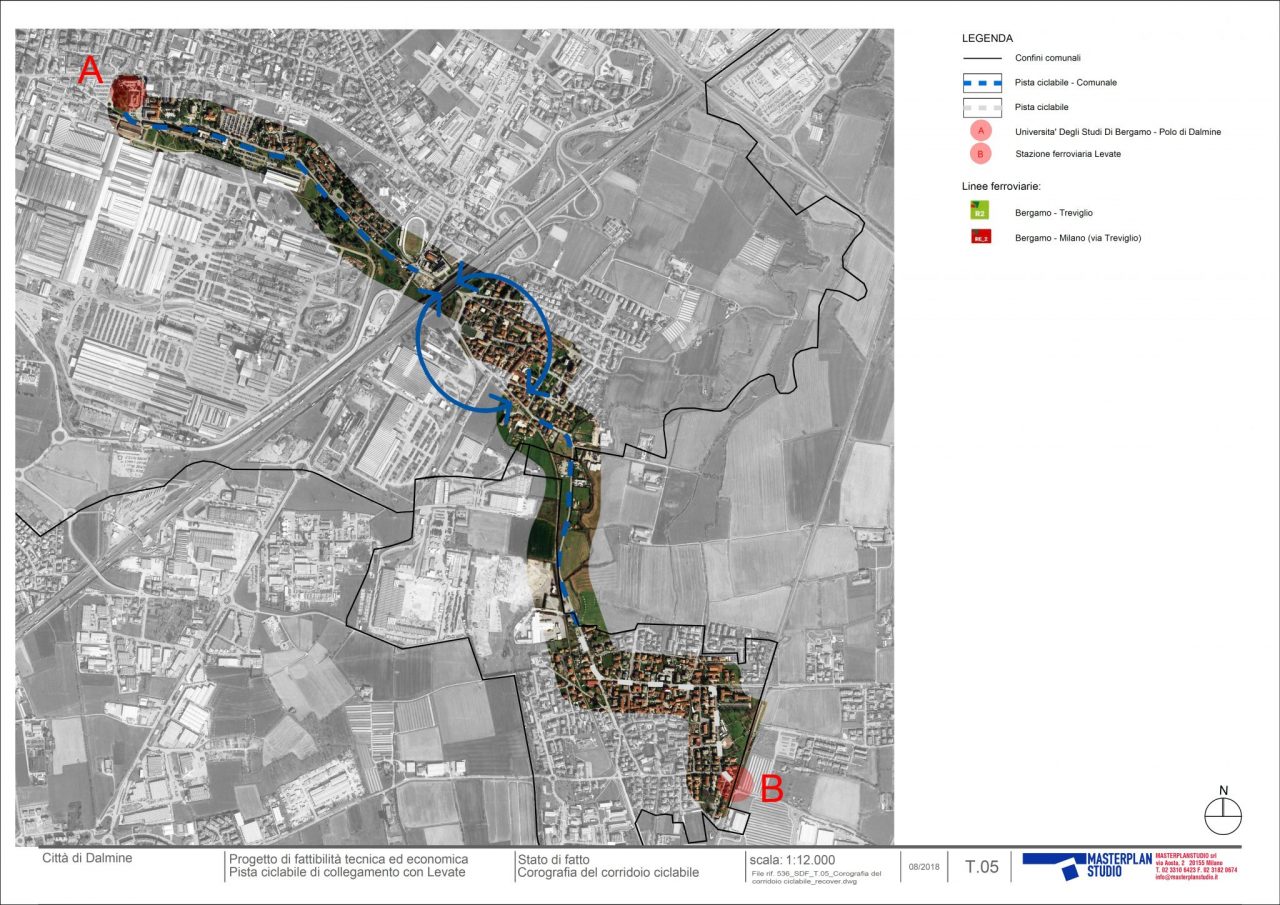
Task: Click the green R2 railway line icon
Action: pyautogui.click(x=981, y=212)
